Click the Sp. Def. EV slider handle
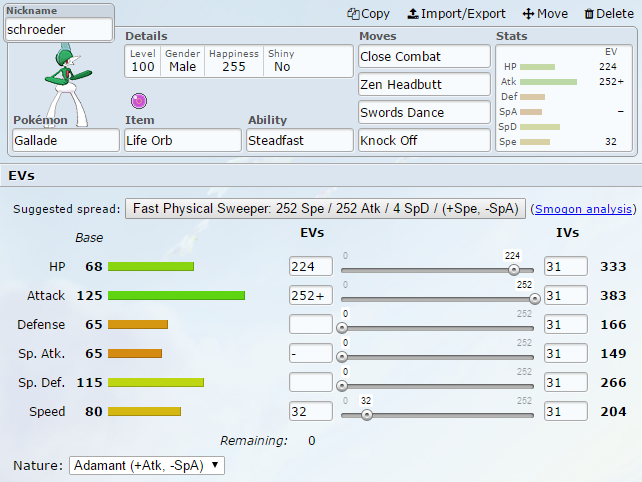 pos(342,386)
